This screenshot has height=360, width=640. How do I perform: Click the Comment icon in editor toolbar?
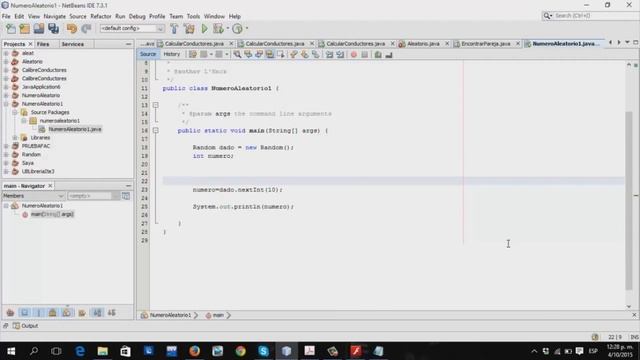coord(378,54)
